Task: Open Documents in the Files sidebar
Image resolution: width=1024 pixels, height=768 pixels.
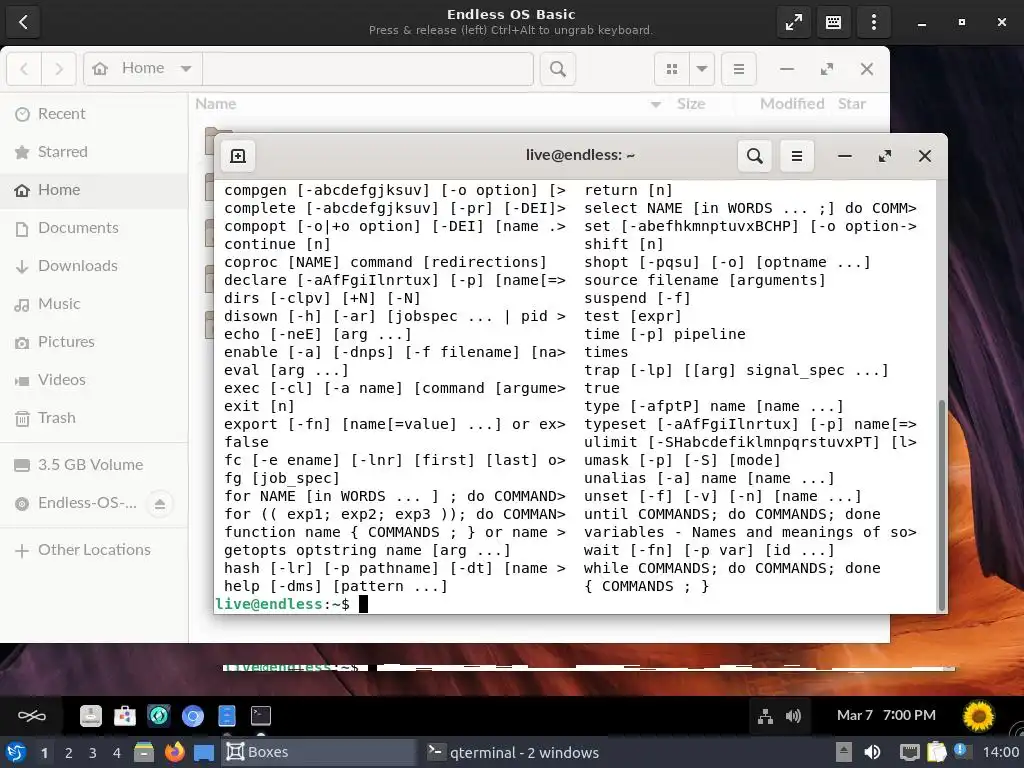Action: click(94, 227)
